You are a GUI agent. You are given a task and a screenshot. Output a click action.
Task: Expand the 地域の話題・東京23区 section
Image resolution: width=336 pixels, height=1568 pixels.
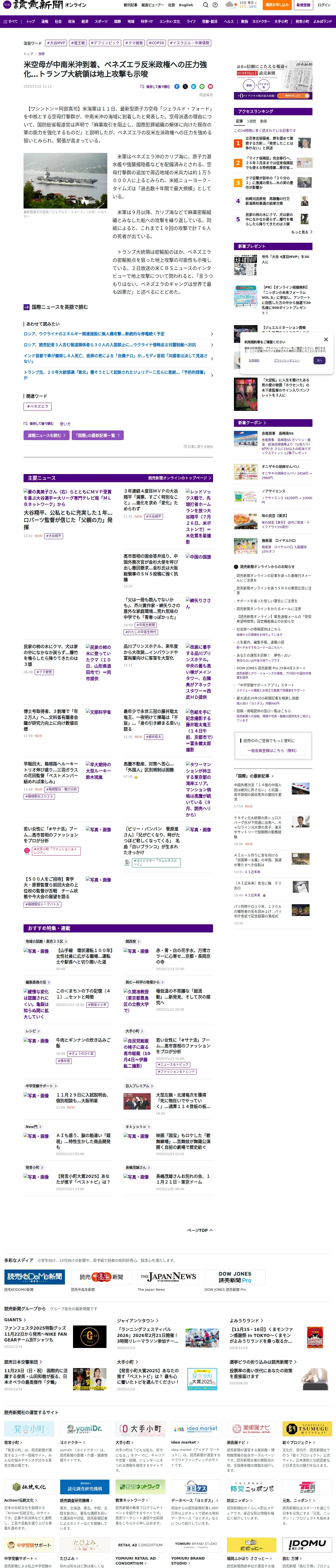click(46, 941)
